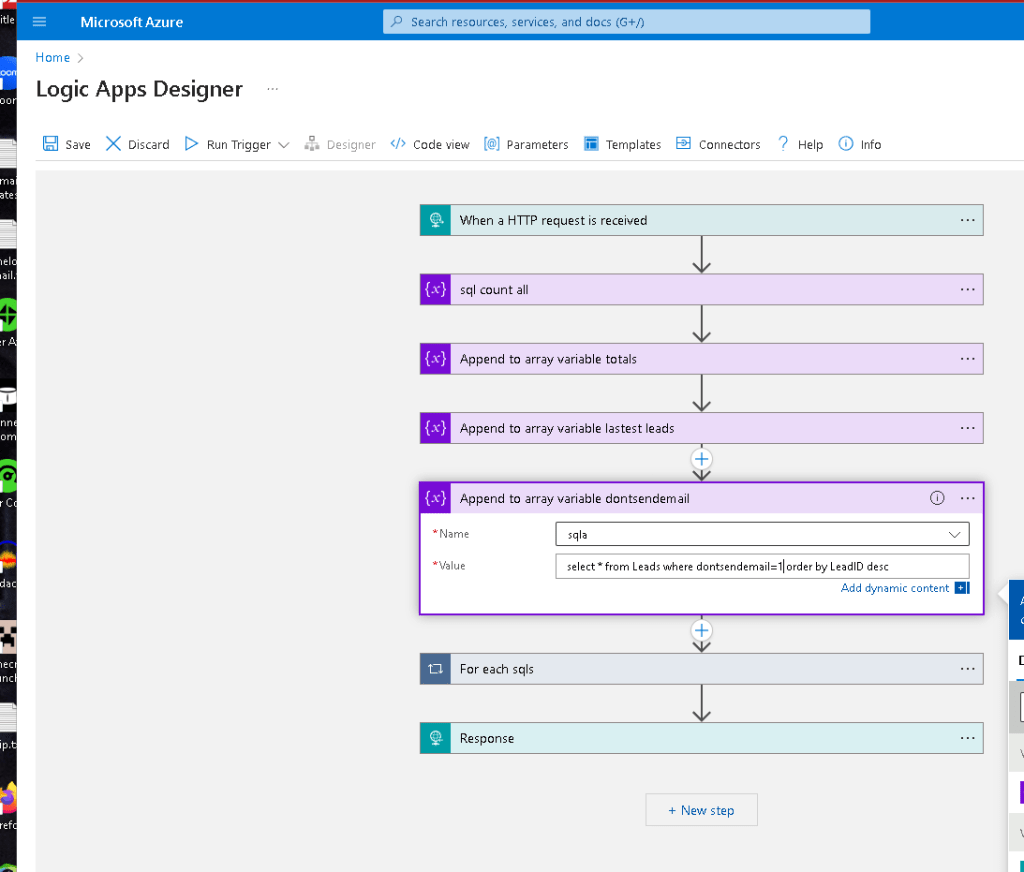Open ellipsis menu for dontsendemail step

(967, 498)
